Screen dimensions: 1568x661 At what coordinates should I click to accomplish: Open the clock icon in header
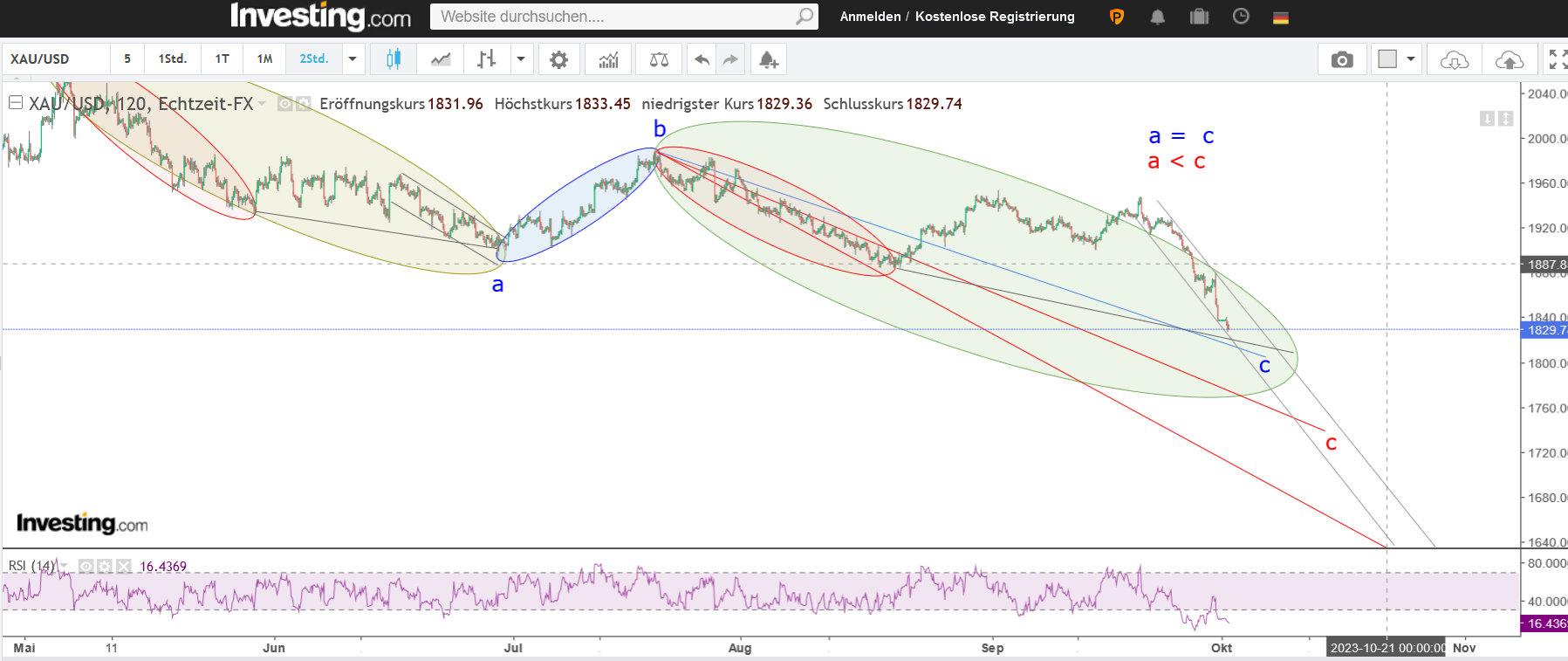point(1241,17)
